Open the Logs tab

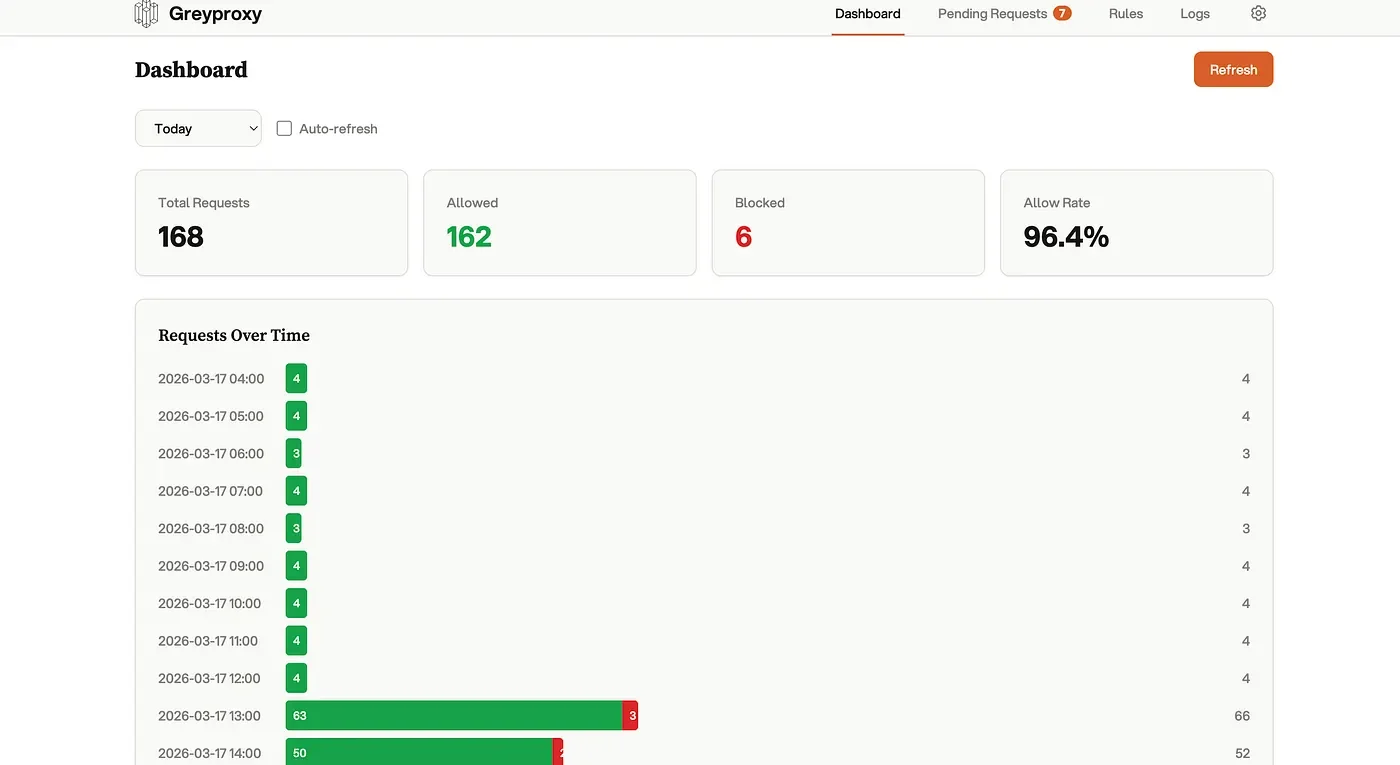click(x=1194, y=14)
